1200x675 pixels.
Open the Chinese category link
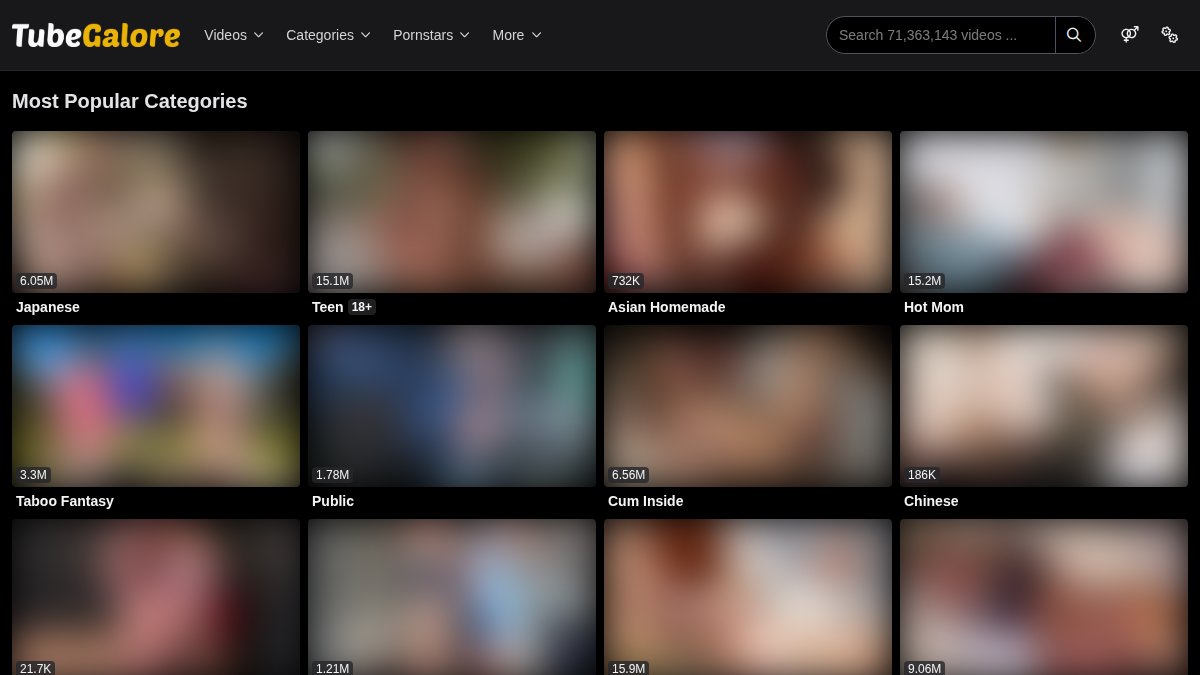pyautogui.click(x=931, y=501)
